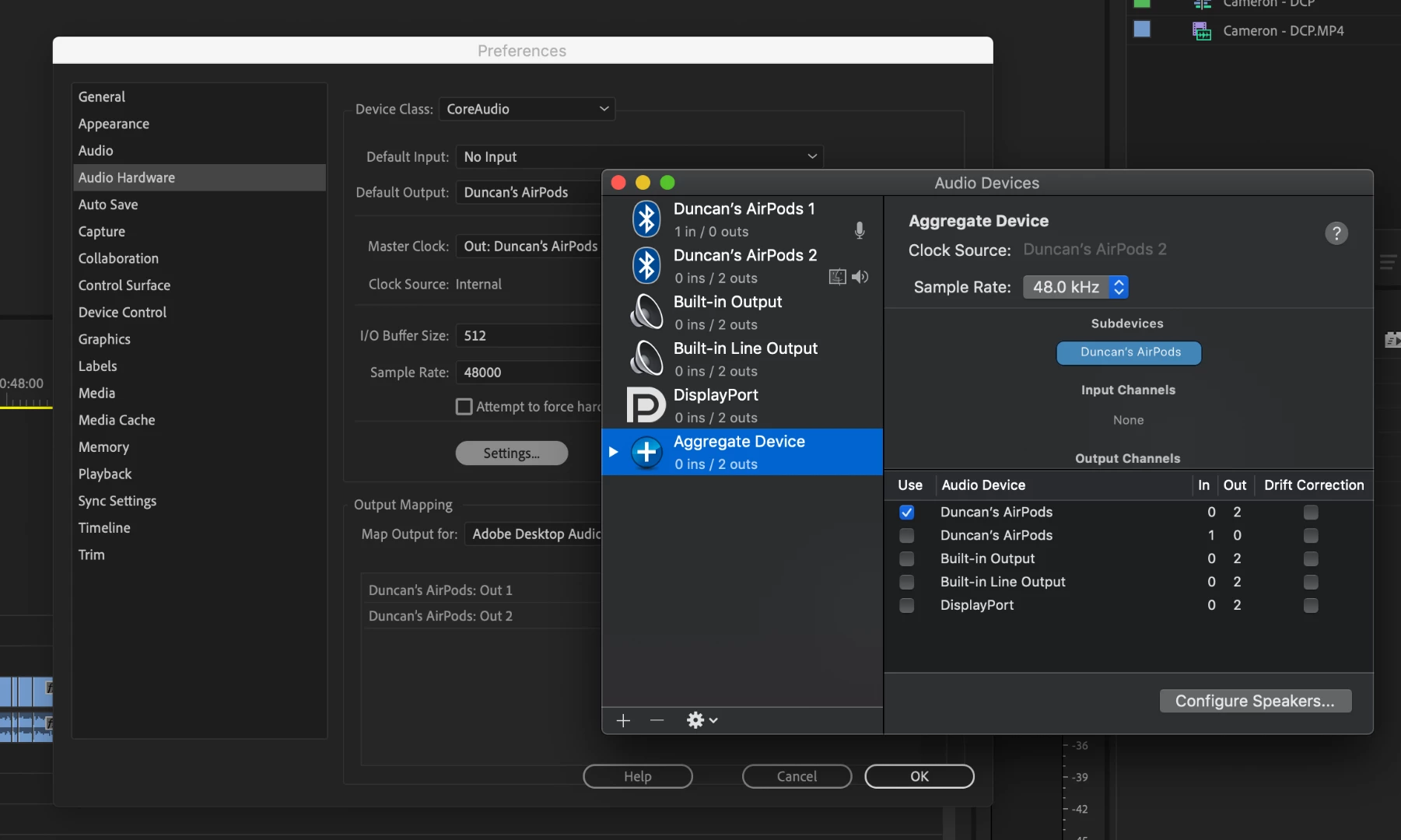Open the Default Output dropdown
This screenshot has width=1401, height=840.
(x=529, y=192)
